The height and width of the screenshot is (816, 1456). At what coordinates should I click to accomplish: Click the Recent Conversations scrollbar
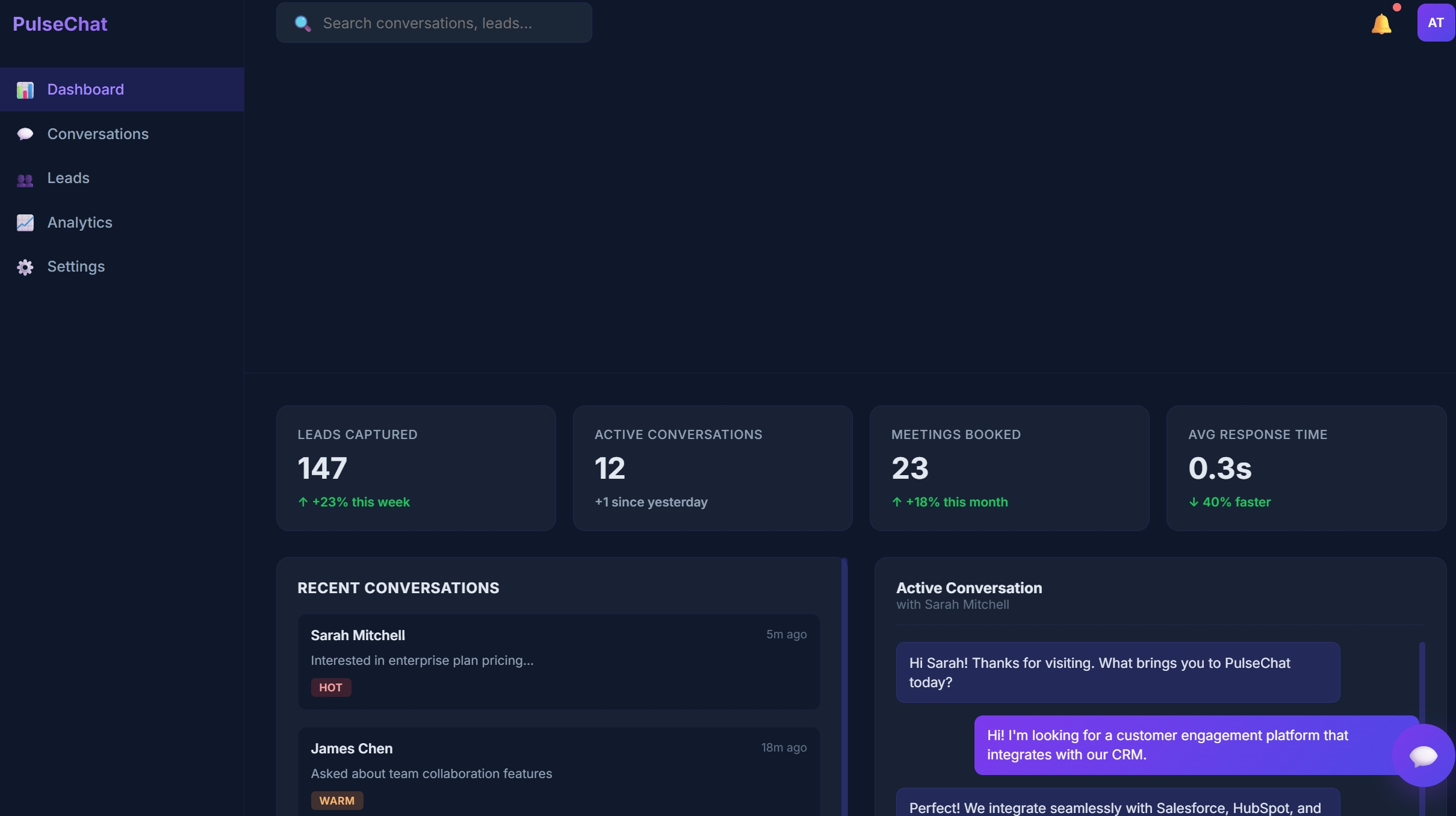pos(844,687)
